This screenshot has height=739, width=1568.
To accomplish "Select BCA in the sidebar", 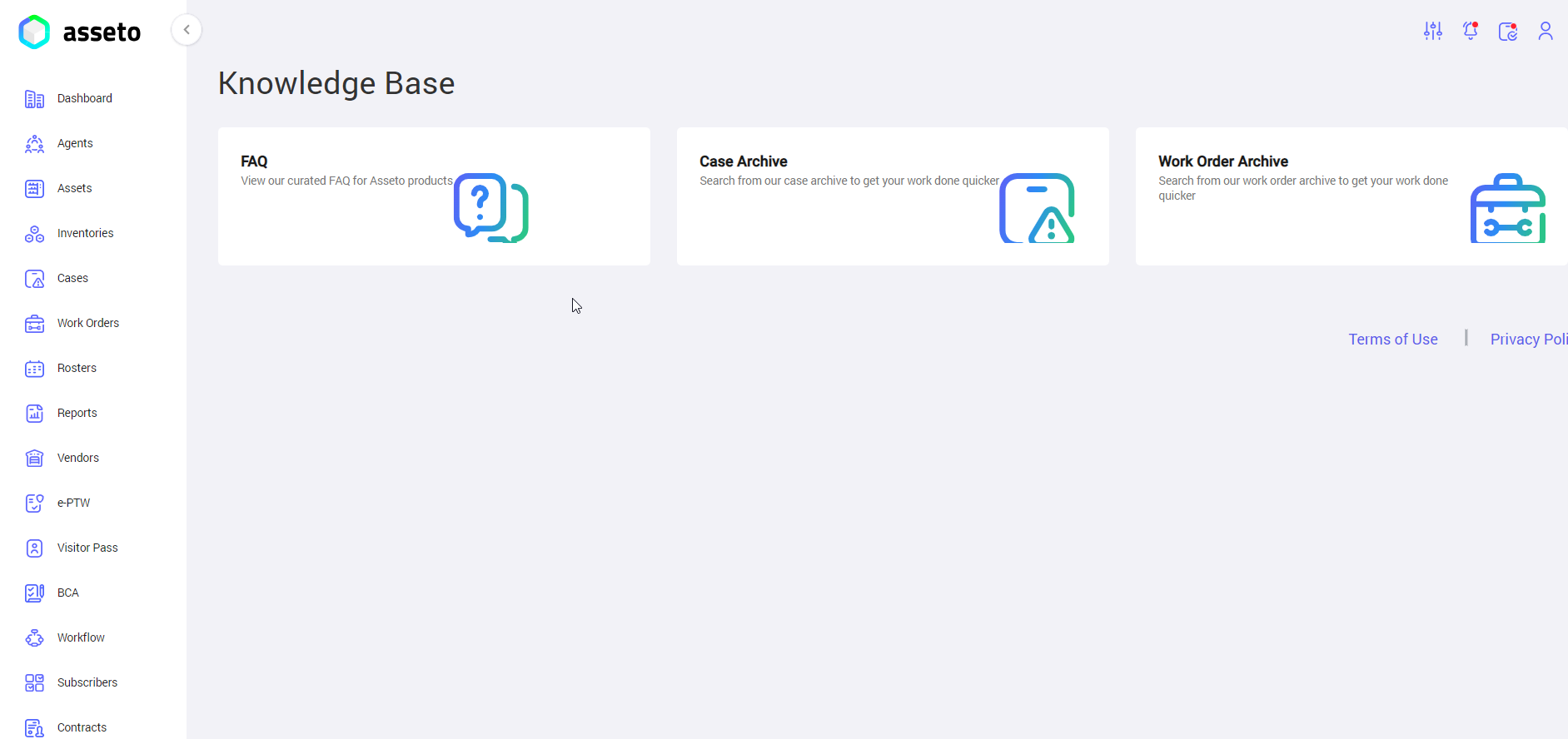I will (x=68, y=593).
